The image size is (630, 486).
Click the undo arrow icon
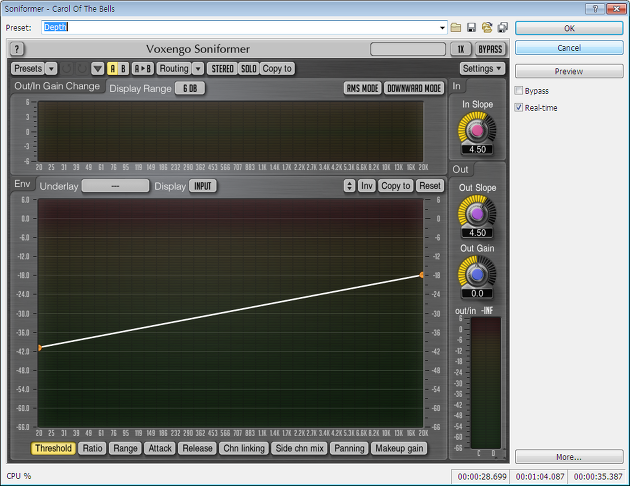click(x=67, y=69)
